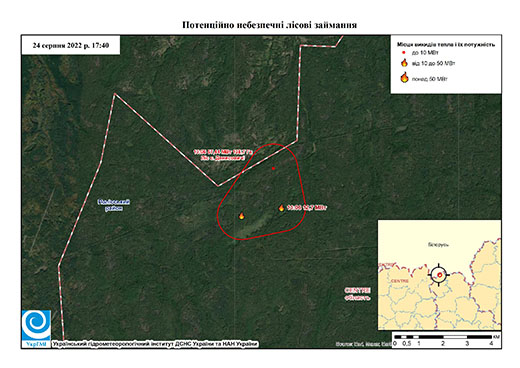Click the blue district label on the left

114,205
